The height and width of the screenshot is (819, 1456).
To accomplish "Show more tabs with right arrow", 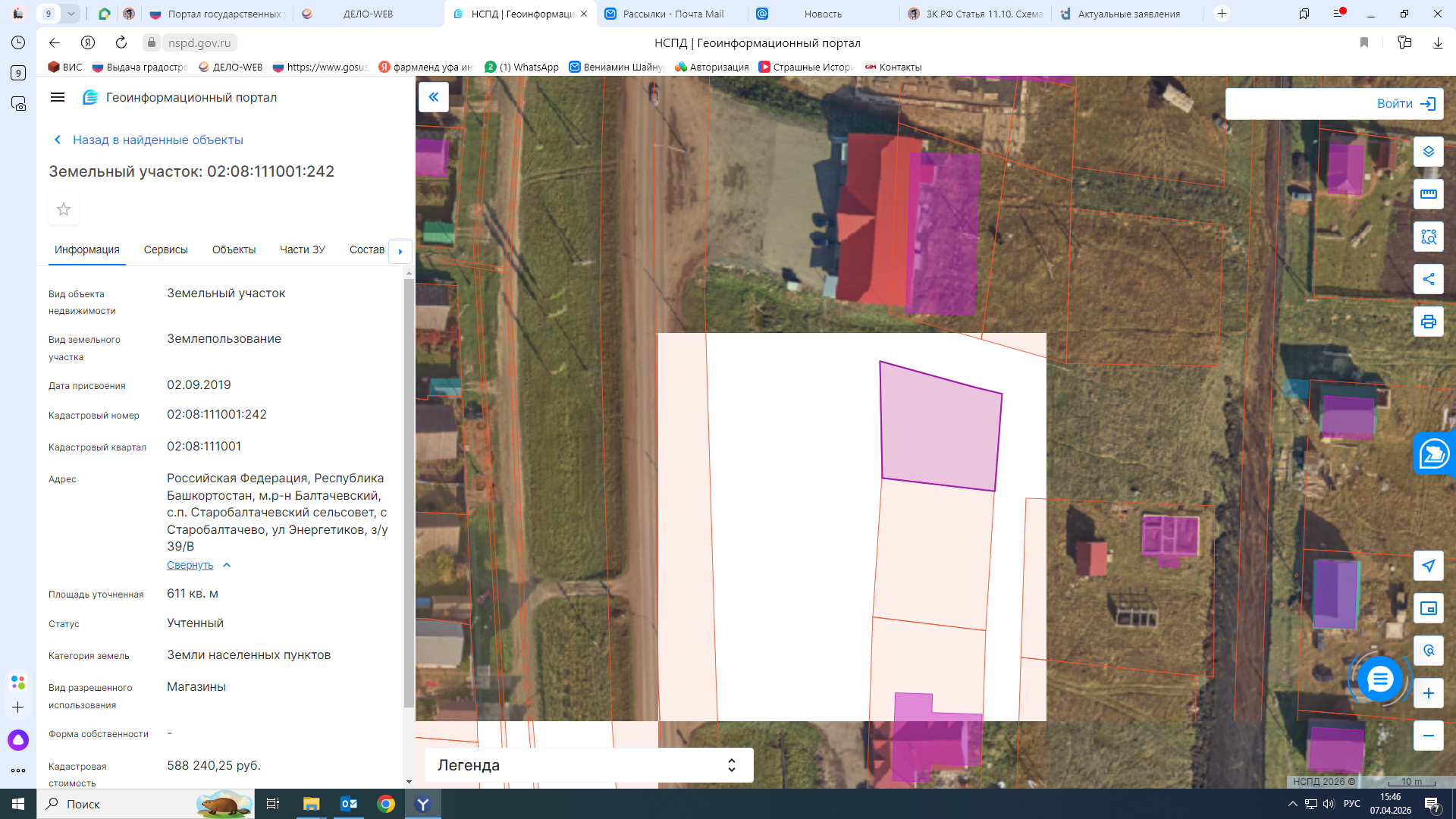I will pos(400,251).
